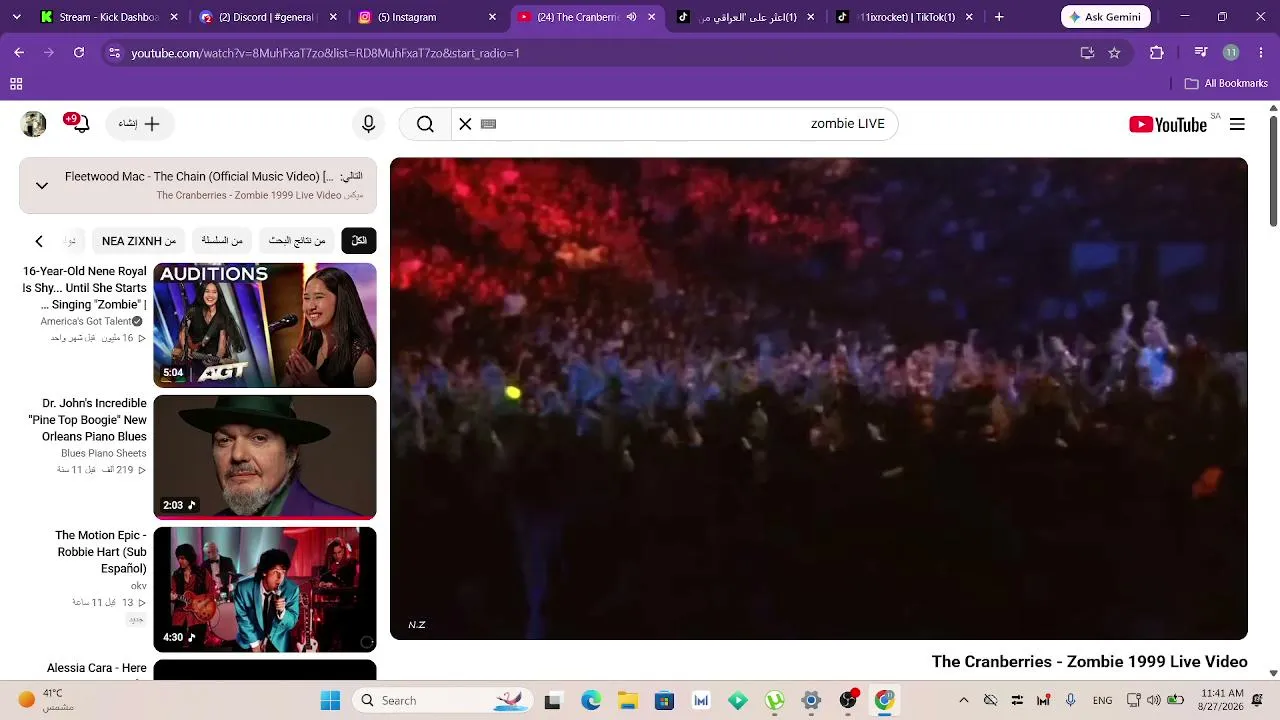Open YouTube notifications bell
The image size is (1280, 720).
[x=80, y=124]
